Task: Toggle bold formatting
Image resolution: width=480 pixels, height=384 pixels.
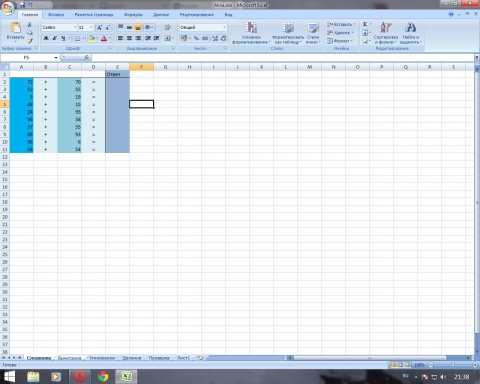Action: point(46,38)
